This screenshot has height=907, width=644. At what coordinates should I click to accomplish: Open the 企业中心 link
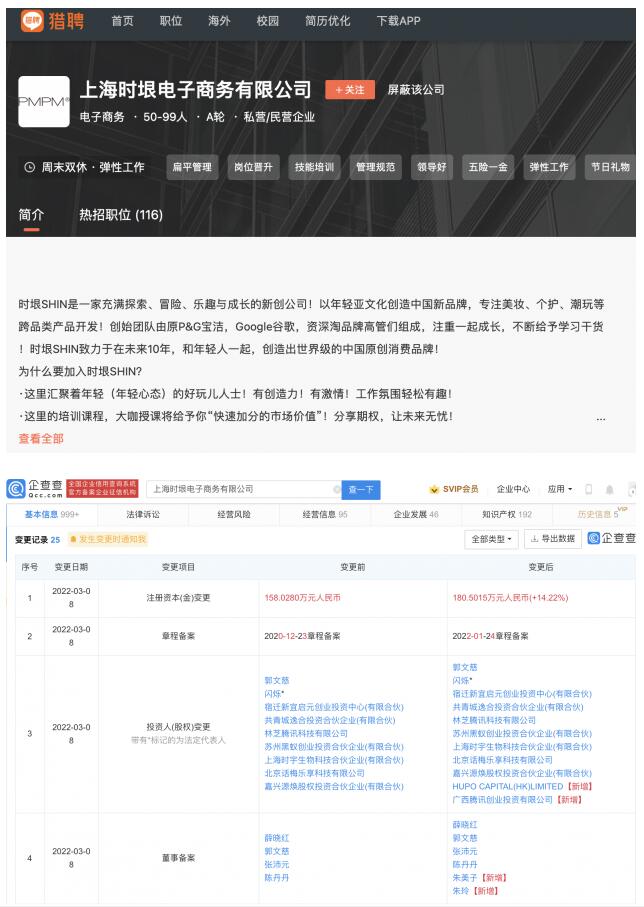point(513,489)
